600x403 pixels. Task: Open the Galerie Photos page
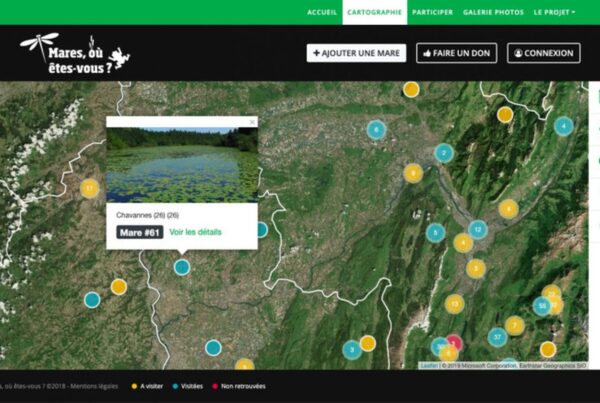tap(493, 12)
